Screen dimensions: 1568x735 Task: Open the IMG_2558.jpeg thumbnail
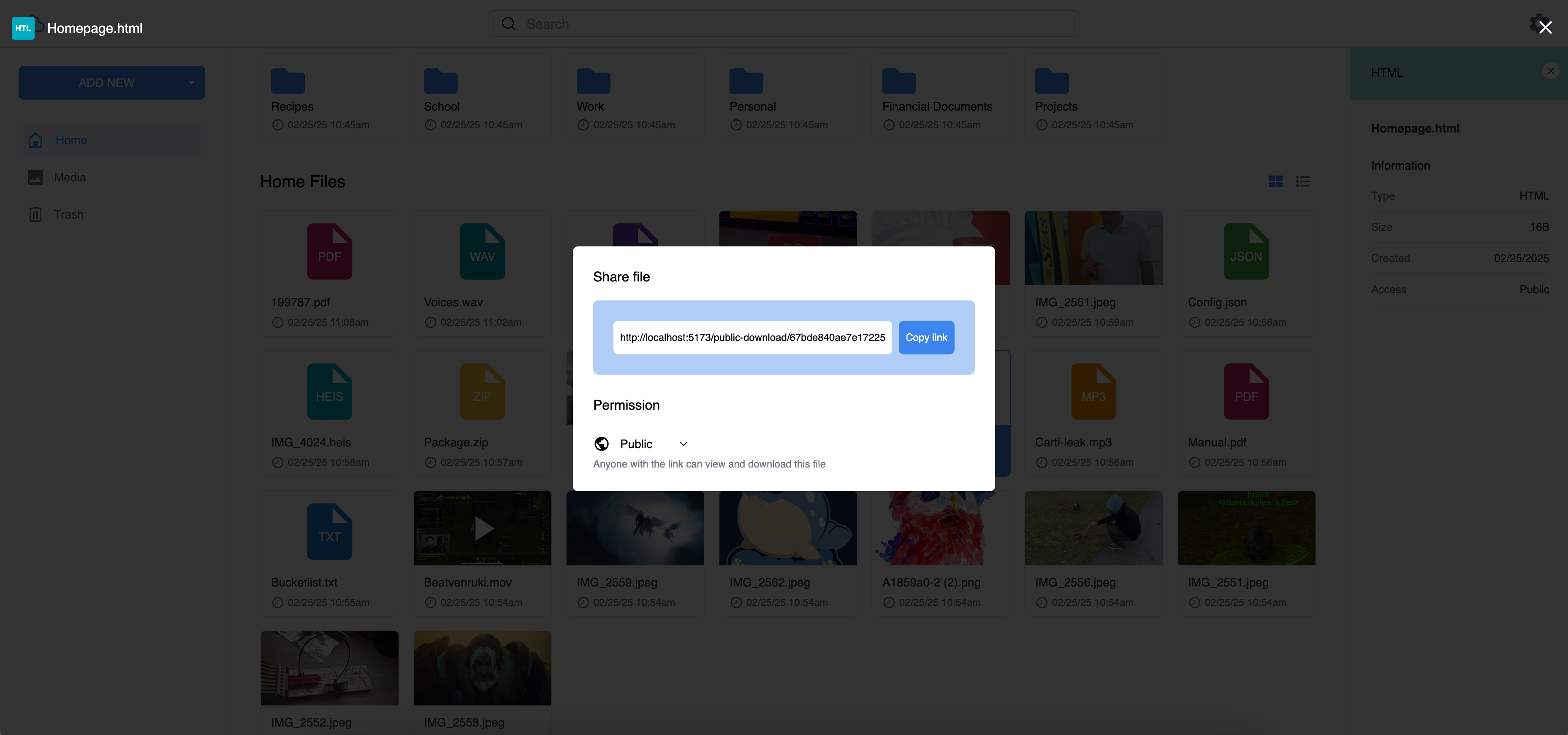click(482, 668)
